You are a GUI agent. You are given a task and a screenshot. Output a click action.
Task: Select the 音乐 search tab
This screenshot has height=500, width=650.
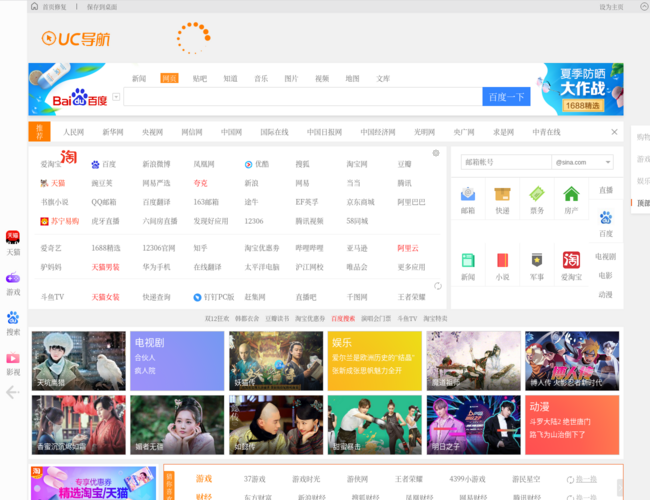[x=261, y=78]
